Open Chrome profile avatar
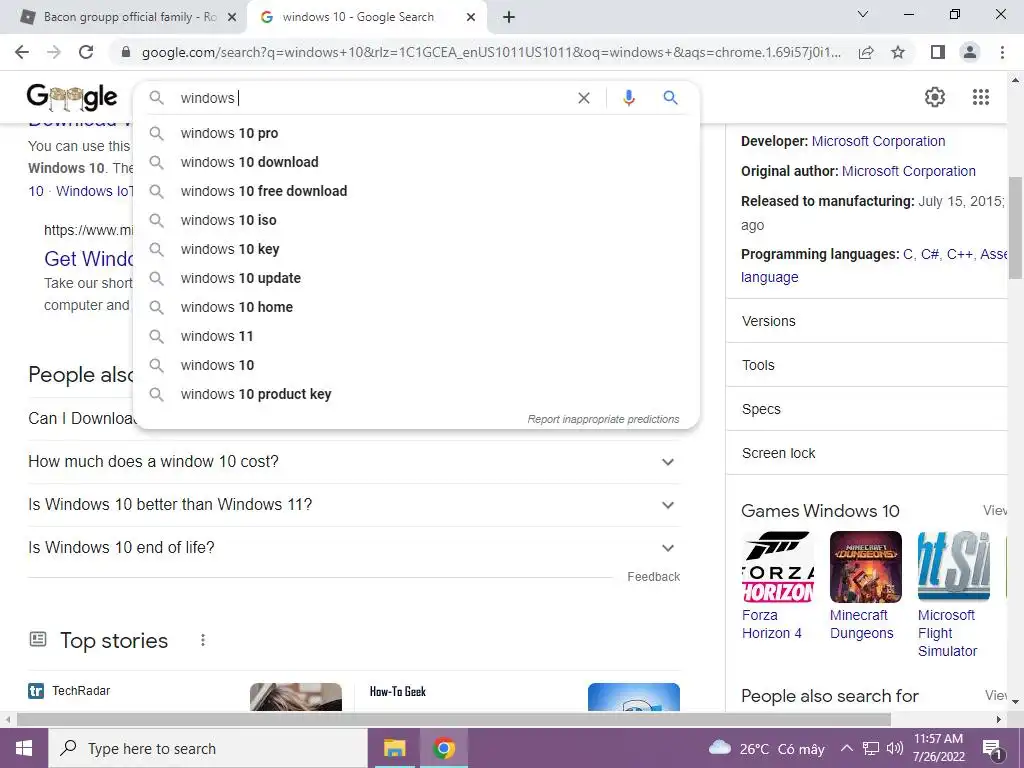The image size is (1024, 768). click(x=970, y=52)
